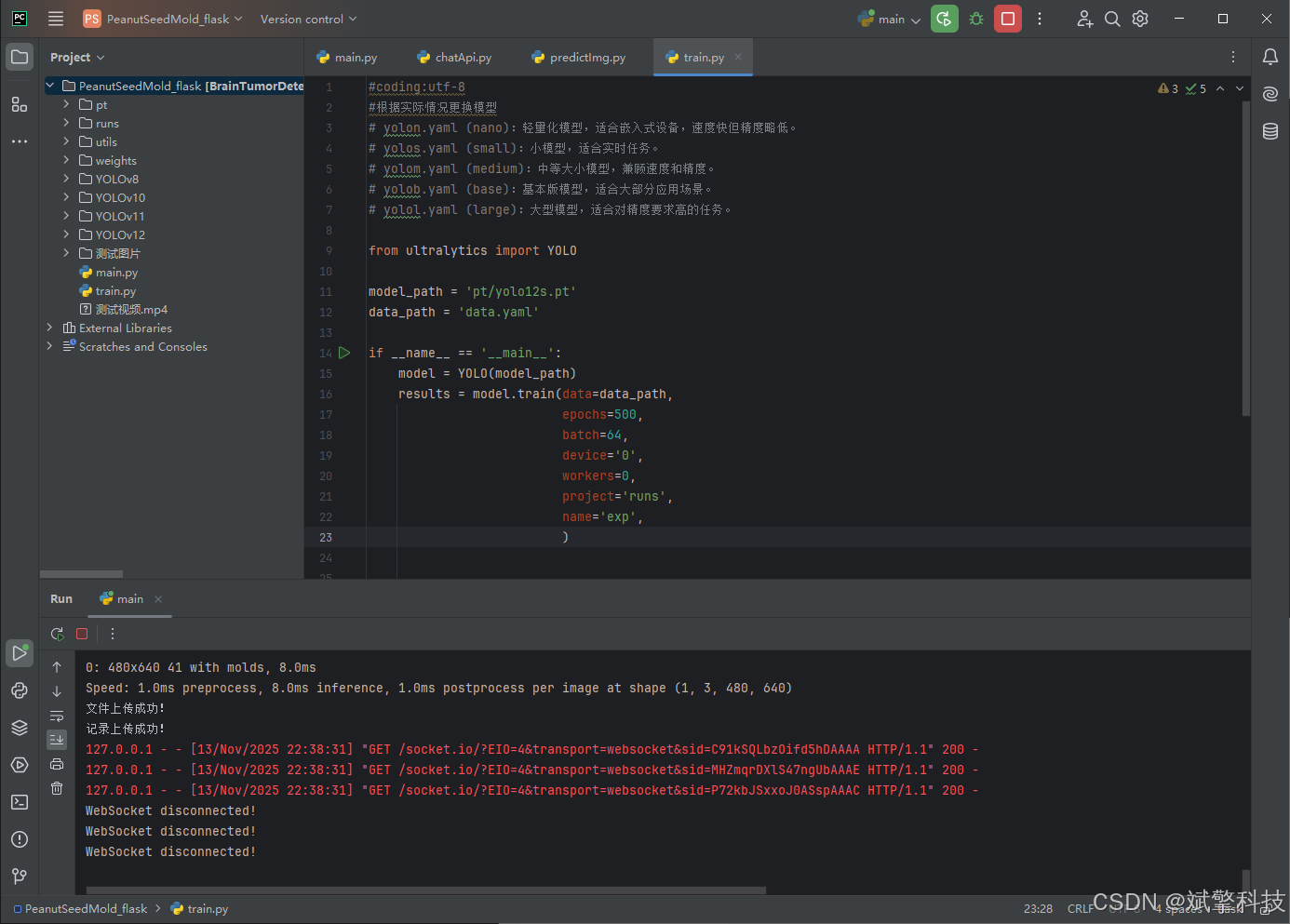Open the Structure tool window icon
The width and height of the screenshot is (1290, 924).
tap(20, 104)
